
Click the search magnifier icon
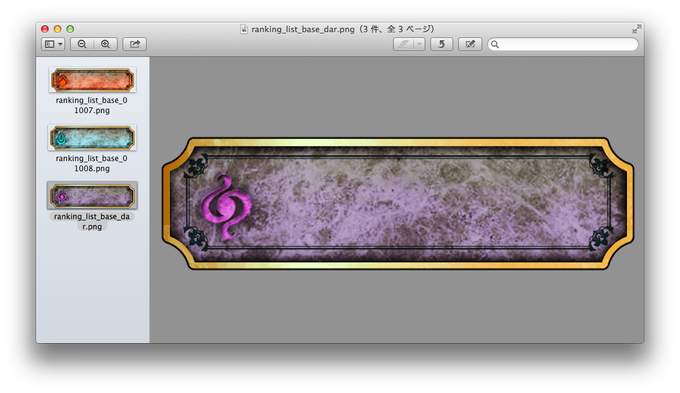(495, 44)
